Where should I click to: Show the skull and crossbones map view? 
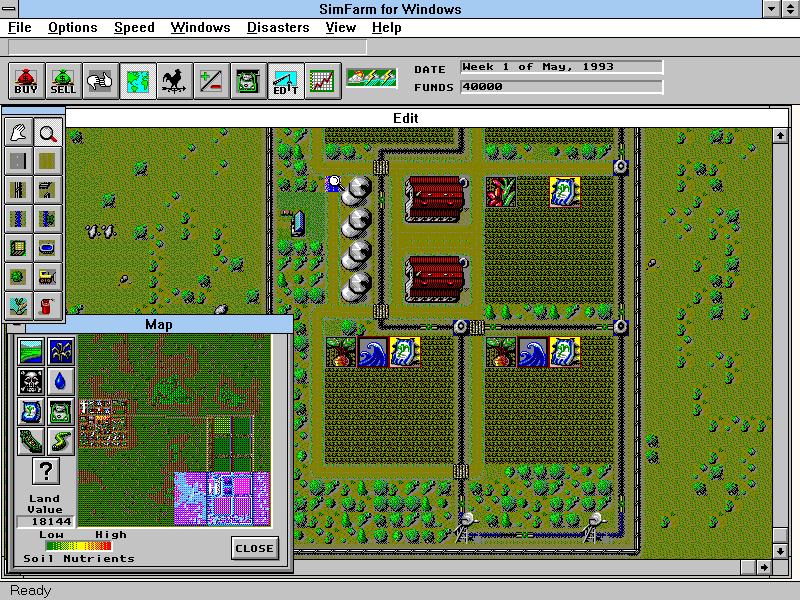click(x=31, y=381)
